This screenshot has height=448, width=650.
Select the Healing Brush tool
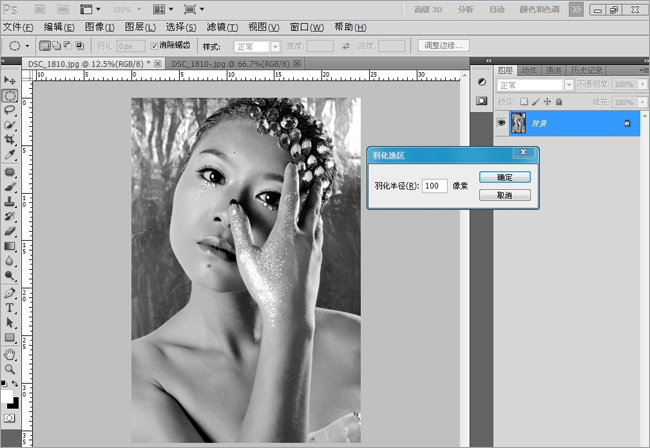pos(10,172)
